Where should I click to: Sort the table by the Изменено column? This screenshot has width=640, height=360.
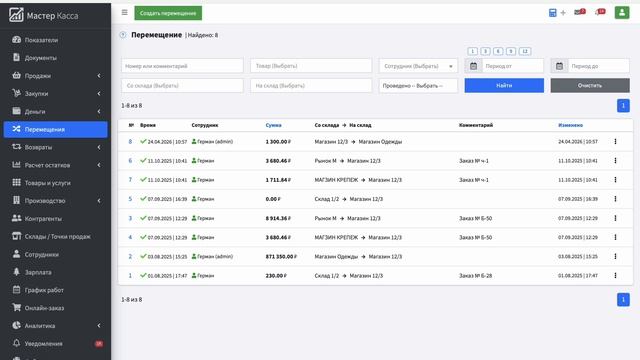pyautogui.click(x=570, y=125)
